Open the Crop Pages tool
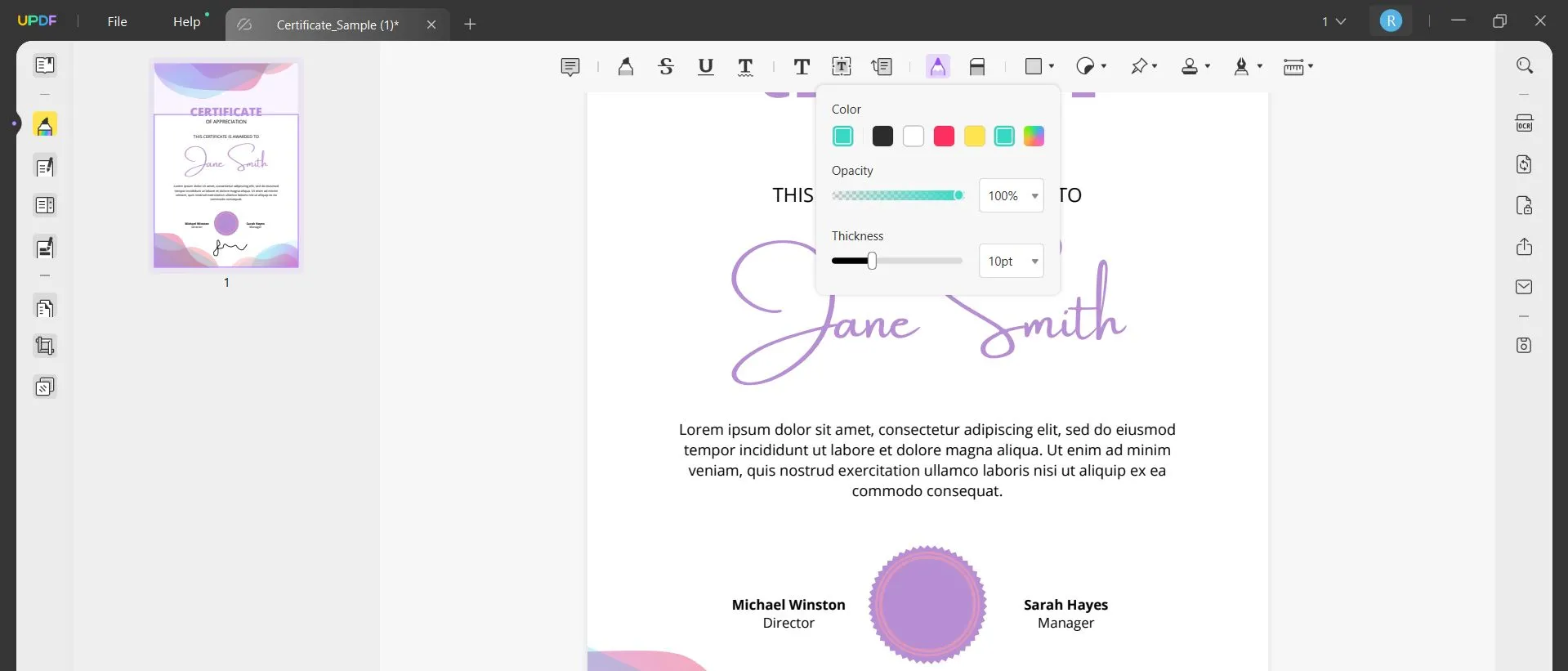The height and width of the screenshot is (671, 1568). [x=45, y=346]
